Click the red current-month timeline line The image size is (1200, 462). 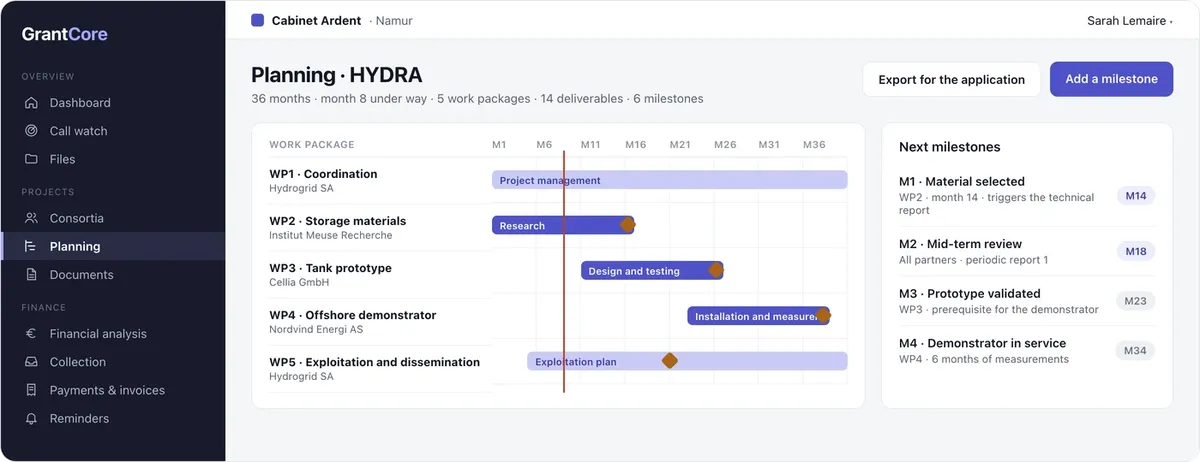pyautogui.click(x=564, y=270)
